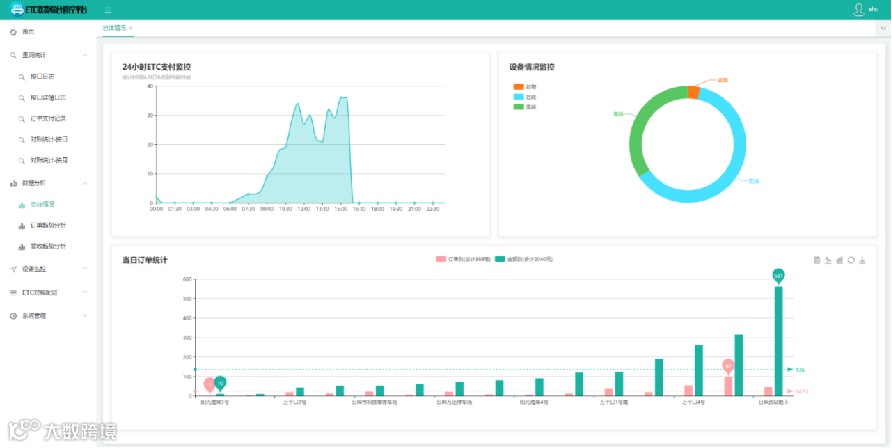Screen dimensions: 892x448
Task: Click the orange 故障 donut segment
Action: (693, 92)
